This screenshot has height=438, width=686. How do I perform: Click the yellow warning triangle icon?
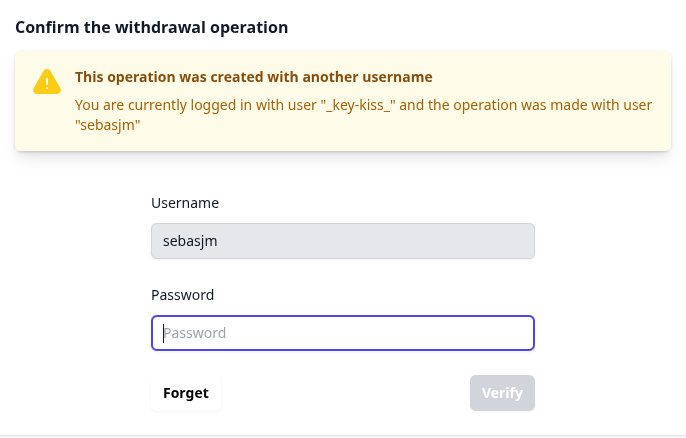point(47,82)
